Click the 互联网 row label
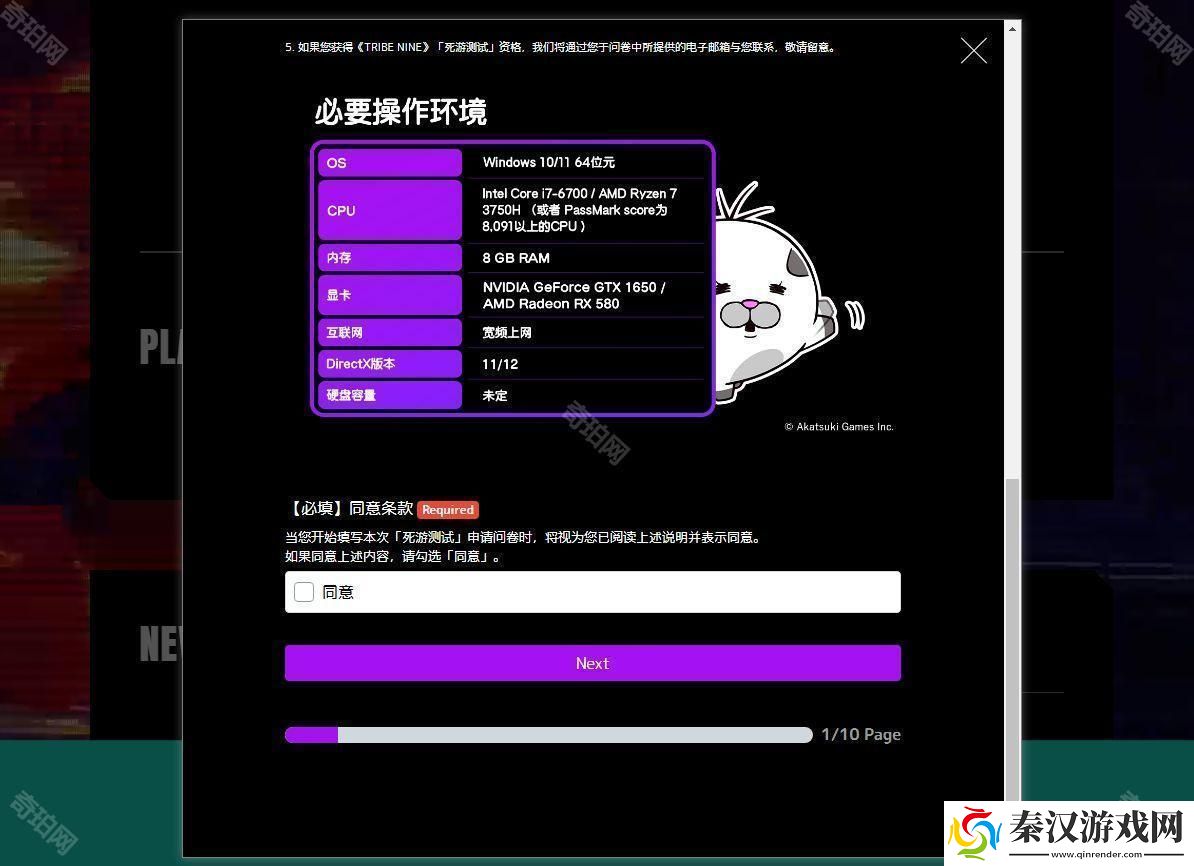The image size is (1194, 866). pos(390,332)
